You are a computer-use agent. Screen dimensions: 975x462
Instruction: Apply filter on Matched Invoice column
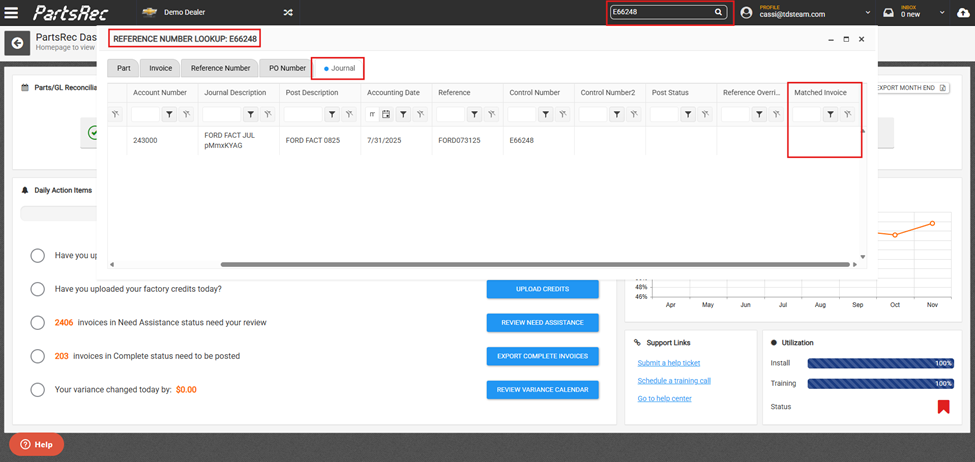click(x=830, y=114)
